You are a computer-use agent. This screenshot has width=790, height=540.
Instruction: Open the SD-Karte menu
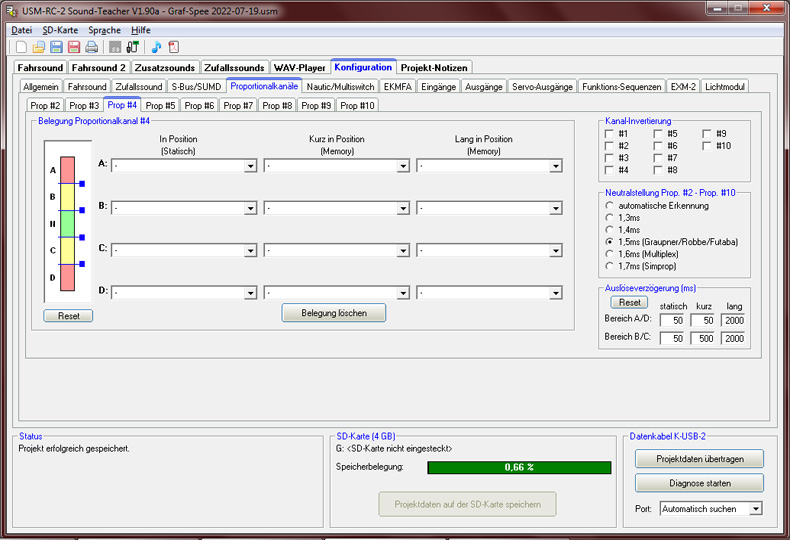pyautogui.click(x=60, y=30)
